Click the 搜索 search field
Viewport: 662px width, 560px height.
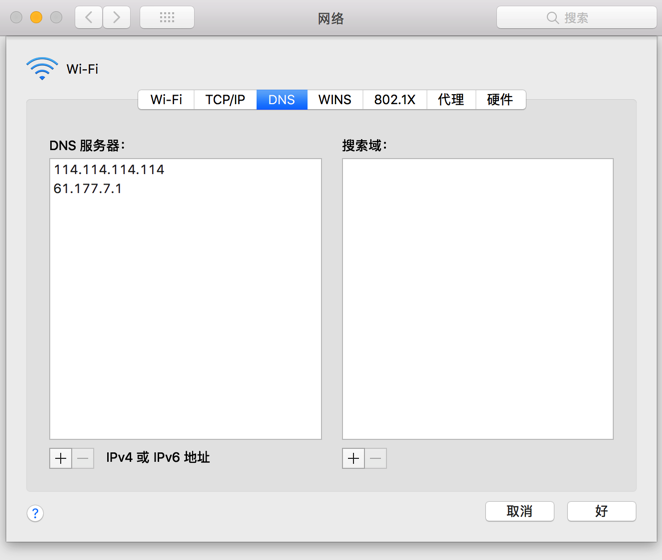(576, 17)
